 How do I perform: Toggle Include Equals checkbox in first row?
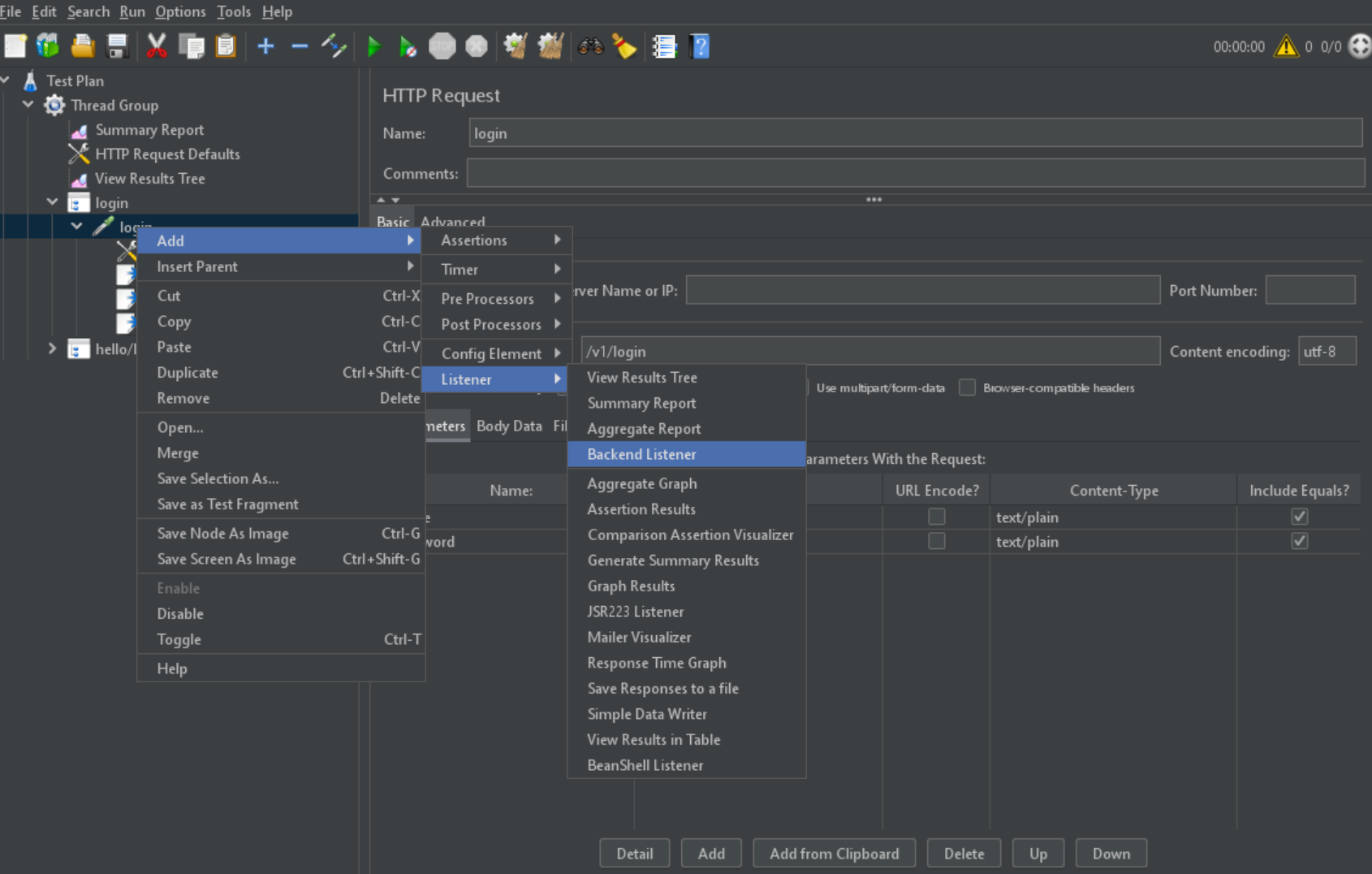(1300, 517)
